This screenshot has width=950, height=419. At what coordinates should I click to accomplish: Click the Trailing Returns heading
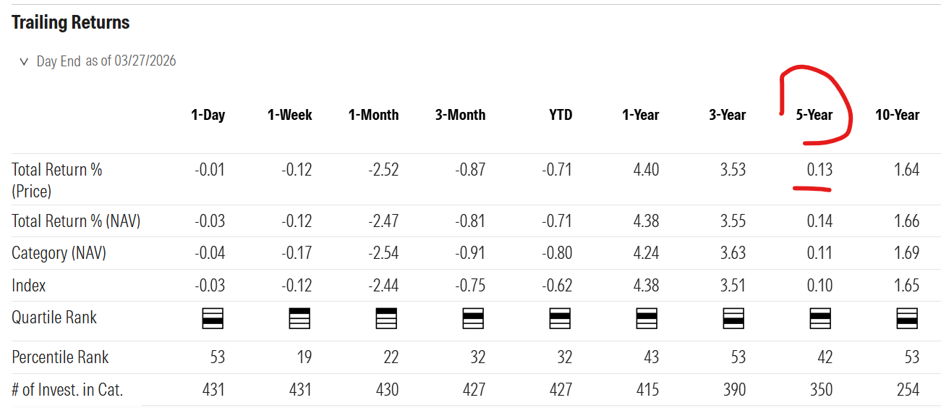click(70, 22)
